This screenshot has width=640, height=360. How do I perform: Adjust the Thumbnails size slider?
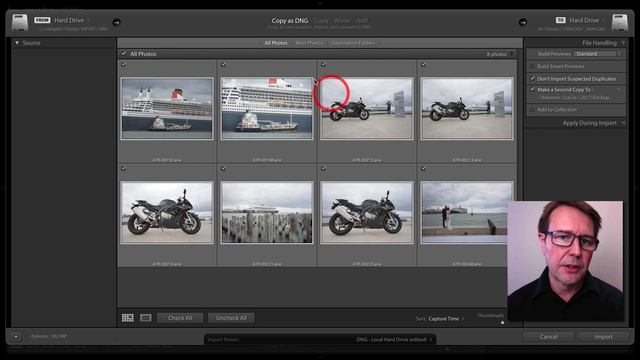pos(502,322)
